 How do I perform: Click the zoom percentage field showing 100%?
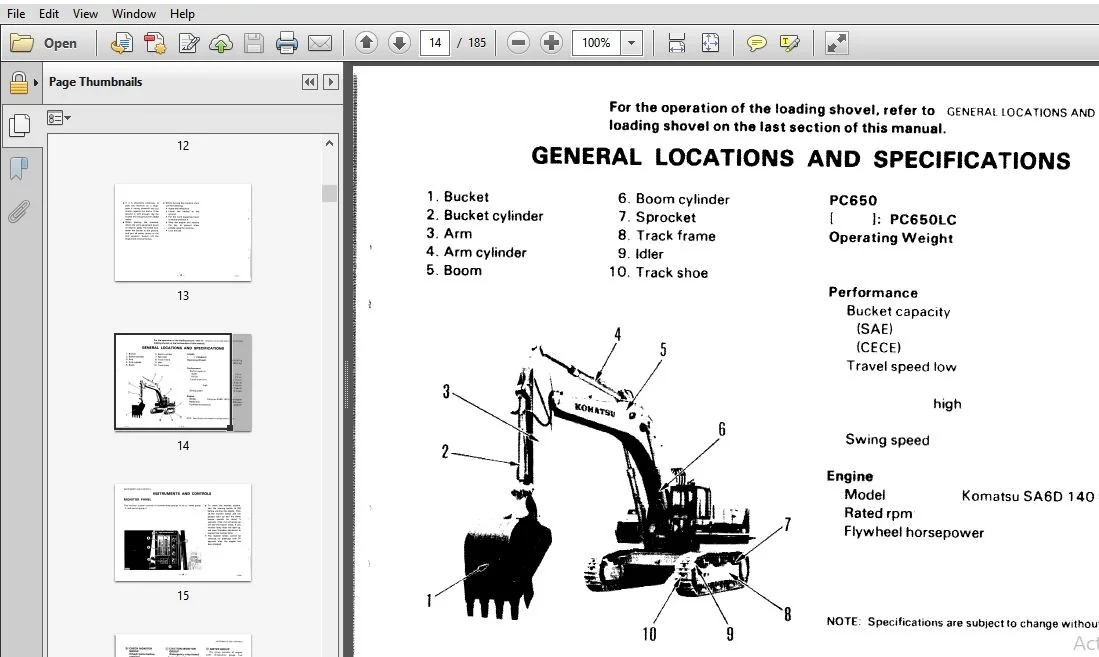click(x=596, y=43)
